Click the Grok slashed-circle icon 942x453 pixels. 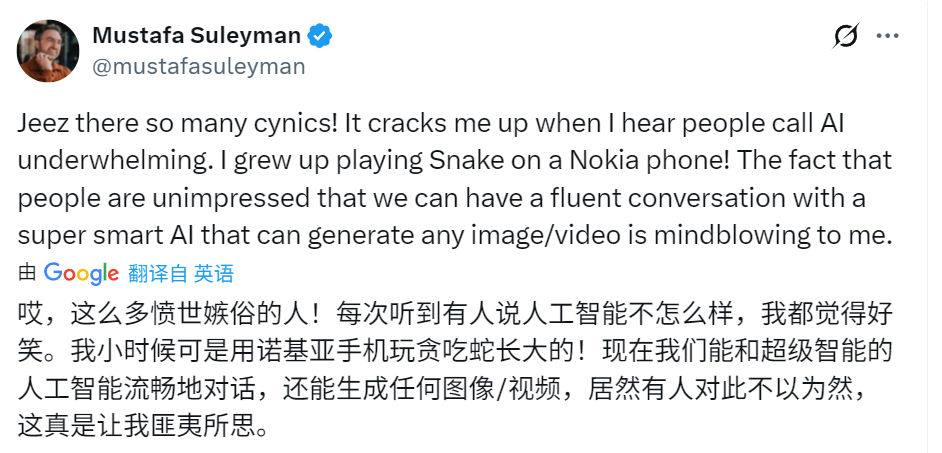[845, 37]
